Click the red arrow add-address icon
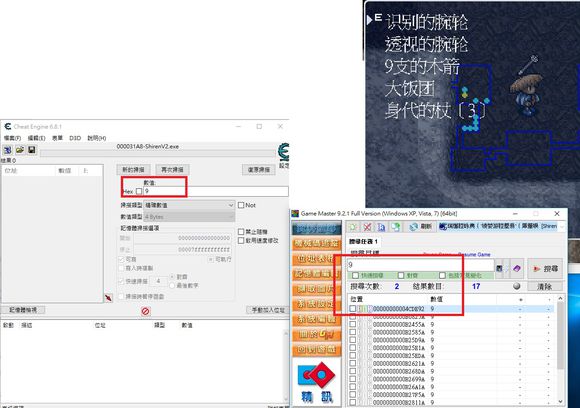 pos(108,298)
